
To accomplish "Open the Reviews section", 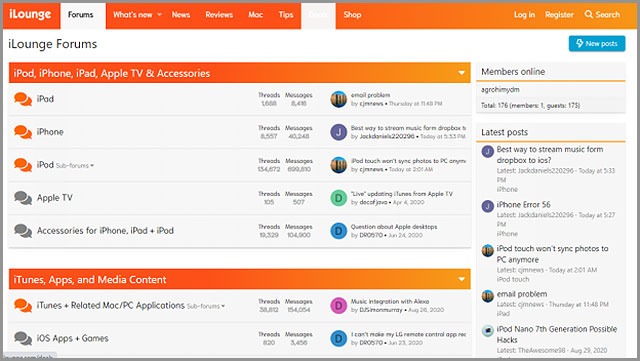I will click(x=219, y=15).
